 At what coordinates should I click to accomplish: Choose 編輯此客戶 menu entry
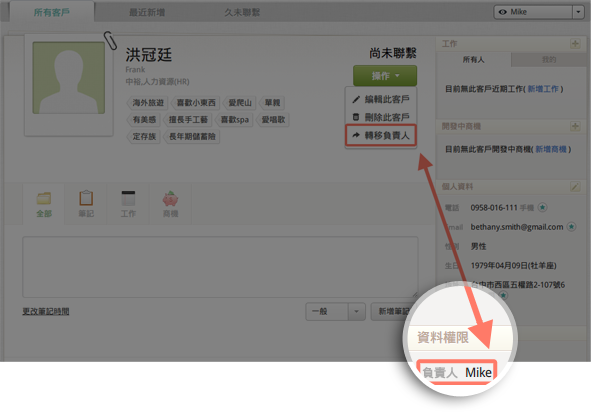(x=381, y=99)
